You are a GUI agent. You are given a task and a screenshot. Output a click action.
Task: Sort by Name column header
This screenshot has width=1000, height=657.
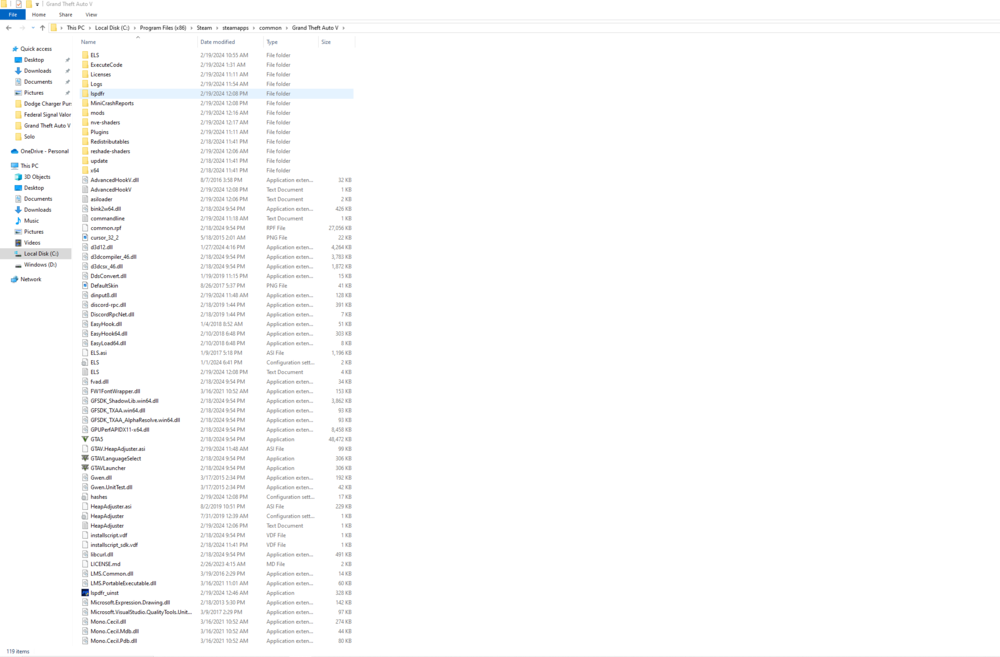[89, 42]
